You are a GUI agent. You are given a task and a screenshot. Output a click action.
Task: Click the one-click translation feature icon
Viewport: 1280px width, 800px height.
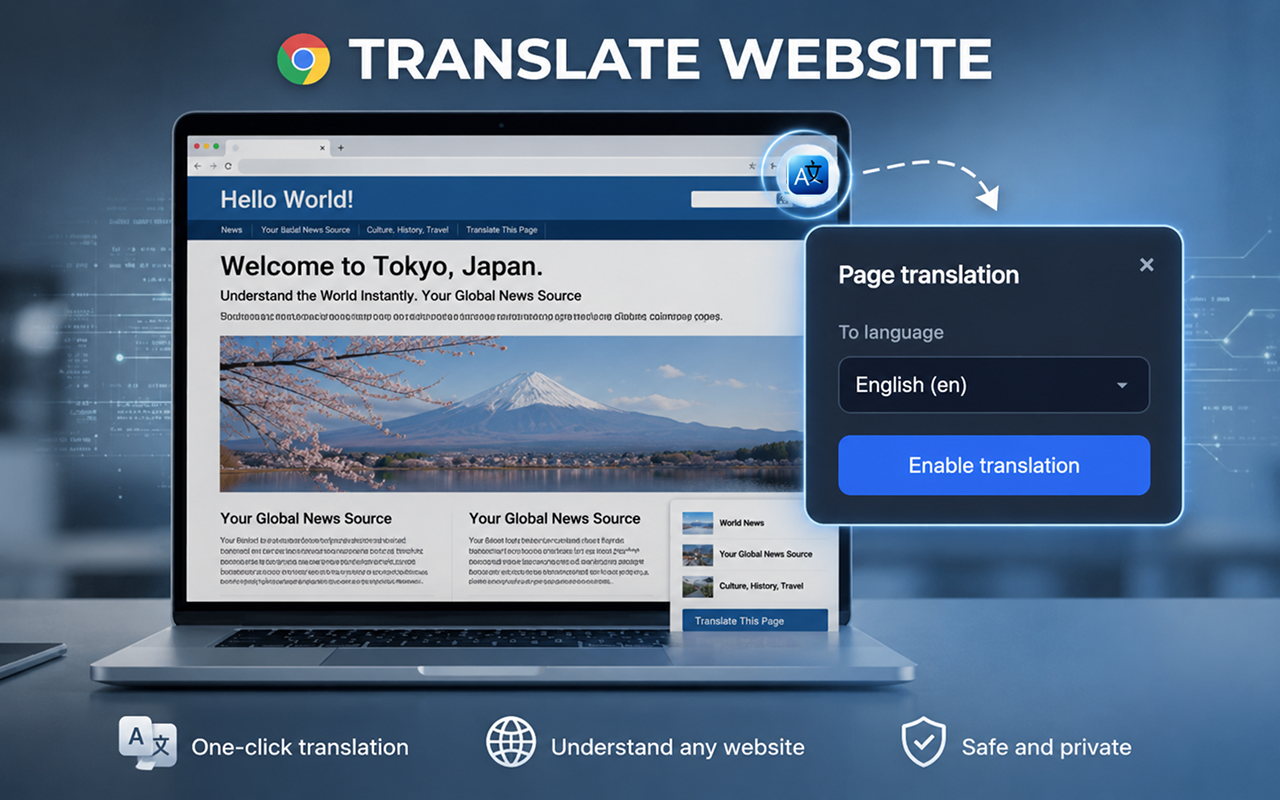[x=147, y=743]
